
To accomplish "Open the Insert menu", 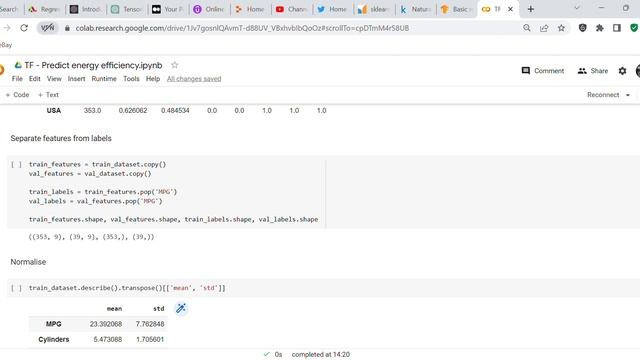I will [x=76, y=79].
